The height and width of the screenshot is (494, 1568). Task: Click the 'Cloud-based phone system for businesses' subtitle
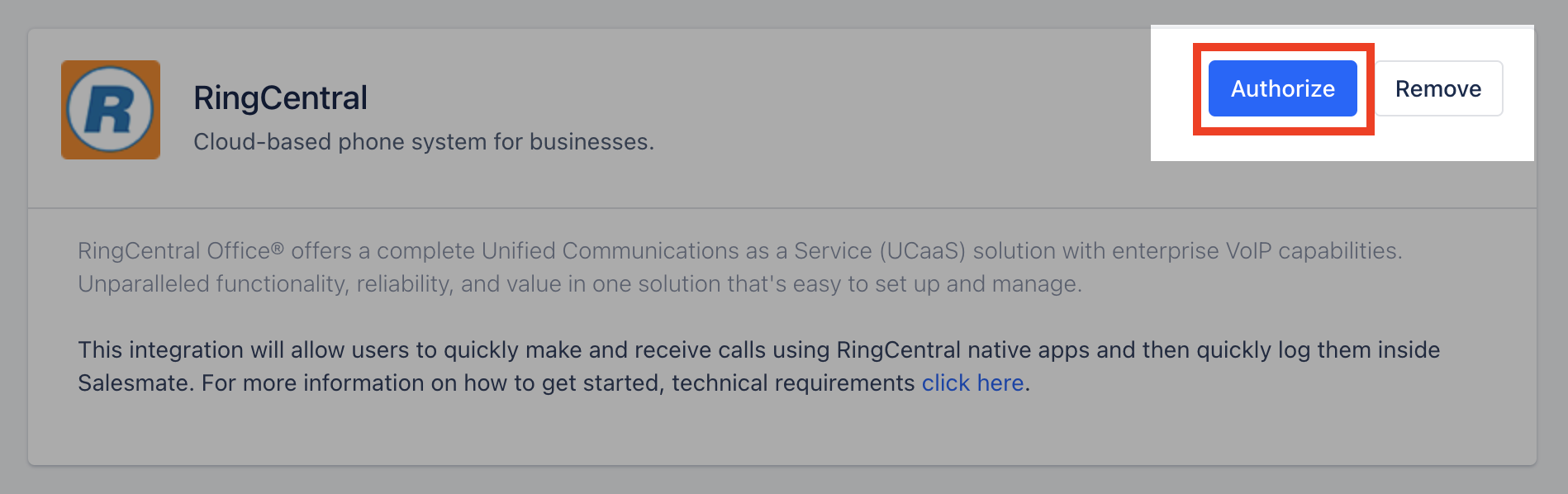(x=424, y=142)
